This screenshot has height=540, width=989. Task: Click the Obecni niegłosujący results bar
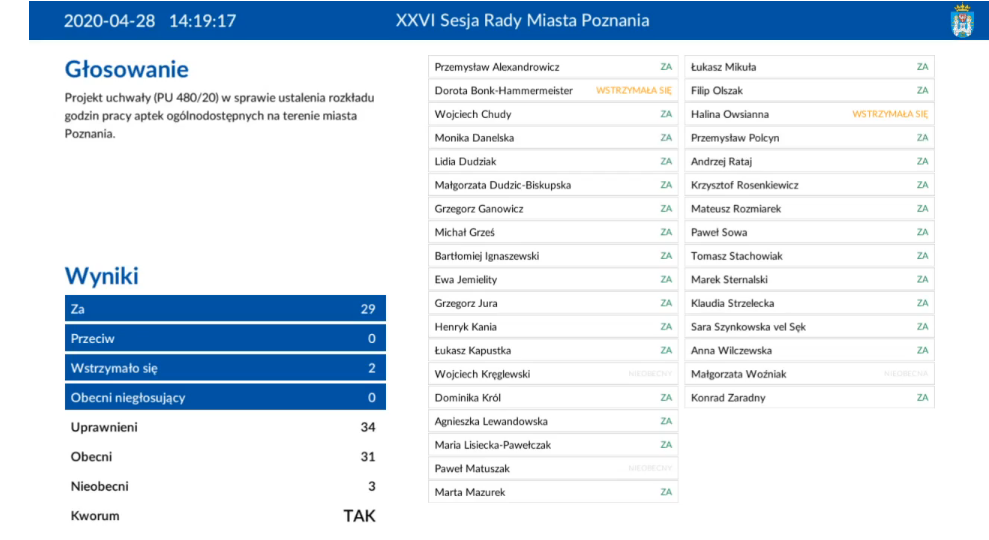(x=225, y=398)
